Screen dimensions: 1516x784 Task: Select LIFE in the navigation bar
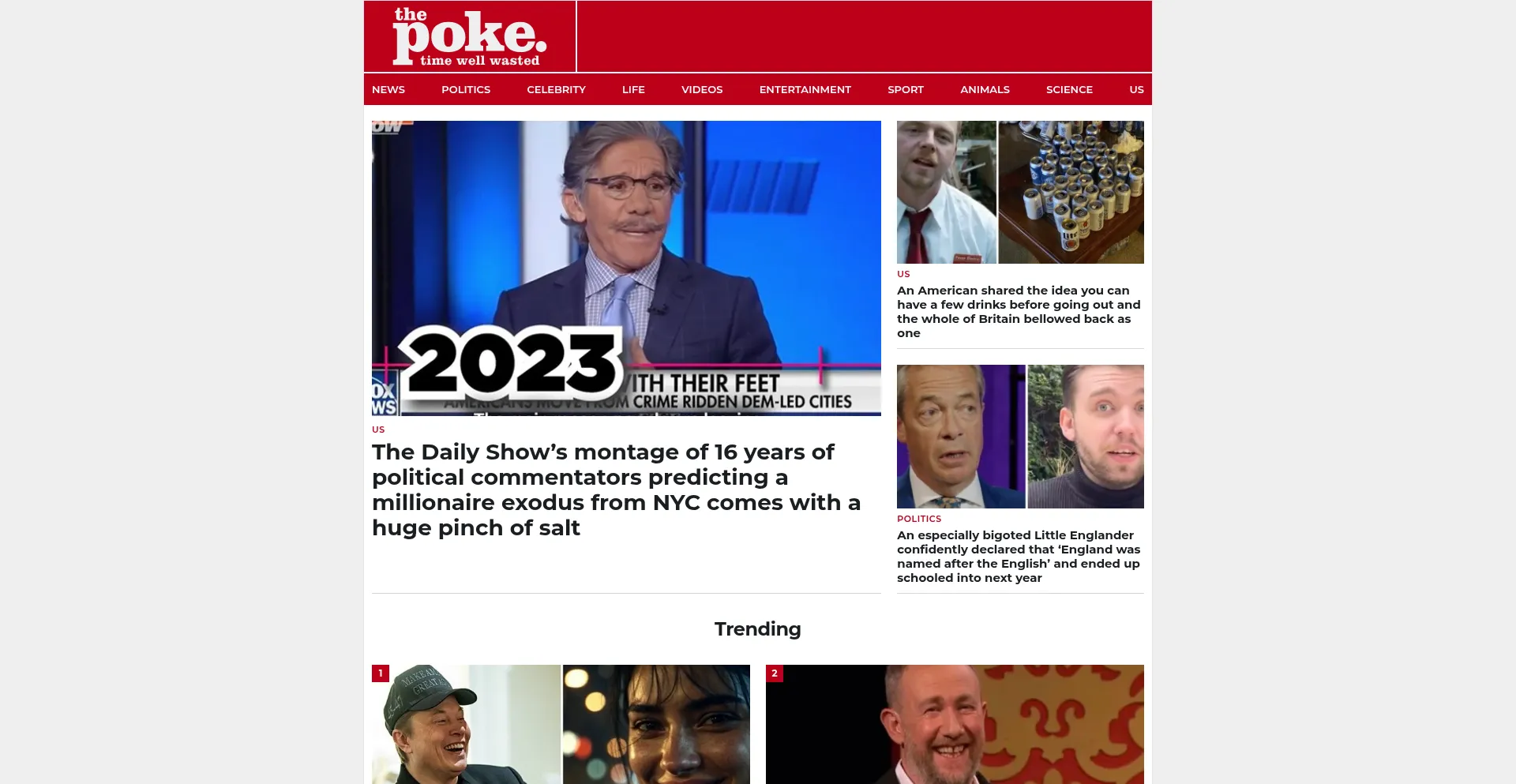[633, 89]
